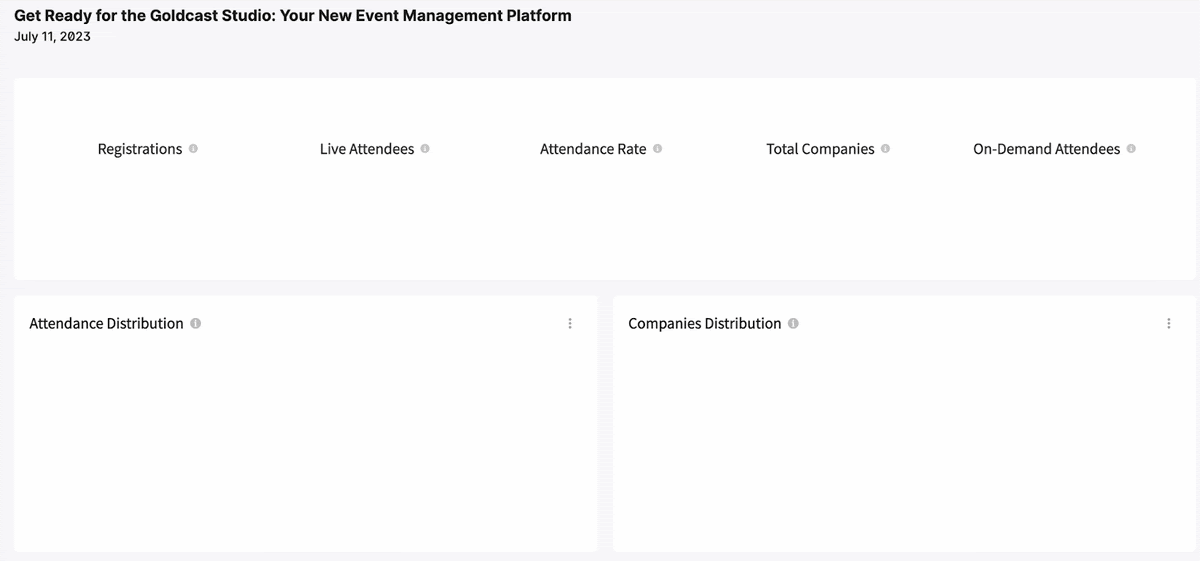
Task: Click the Companies Distribution panel title
Action: pos(705,324)
